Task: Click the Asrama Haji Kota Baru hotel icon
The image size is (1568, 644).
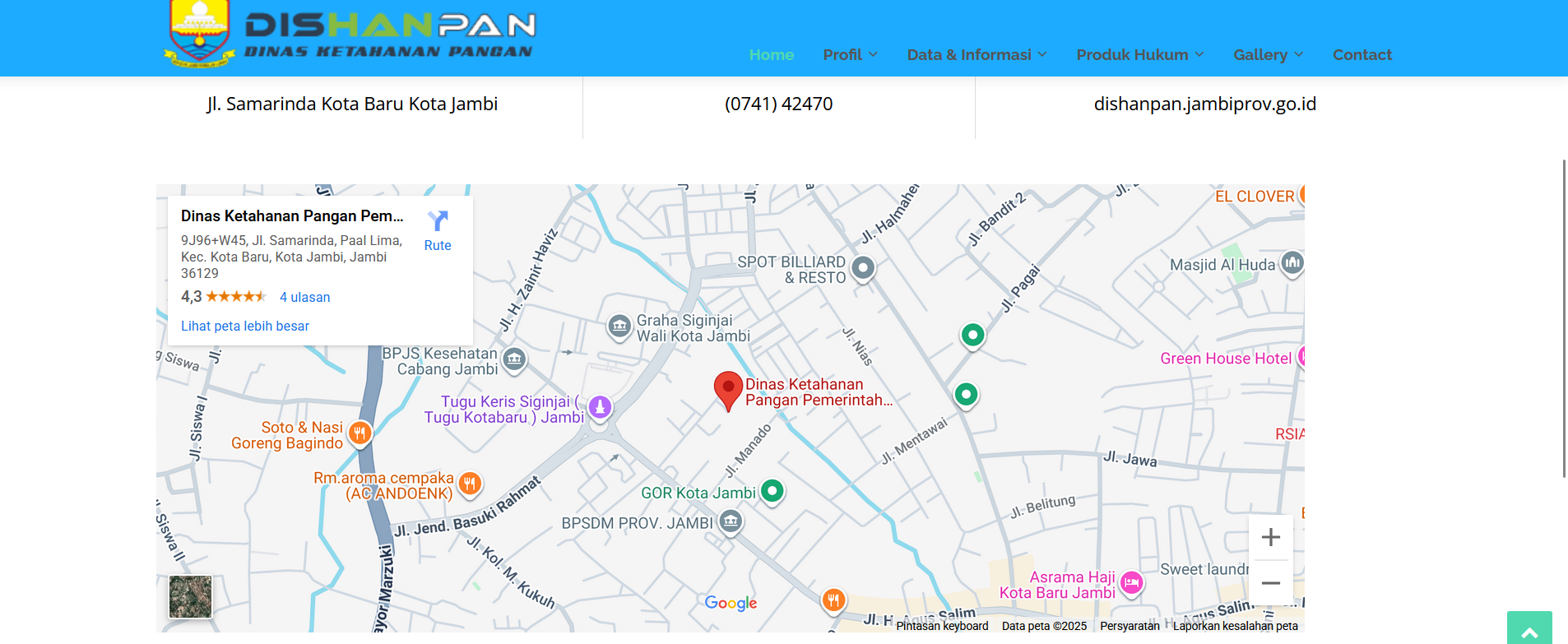Action: [1132, 583]
